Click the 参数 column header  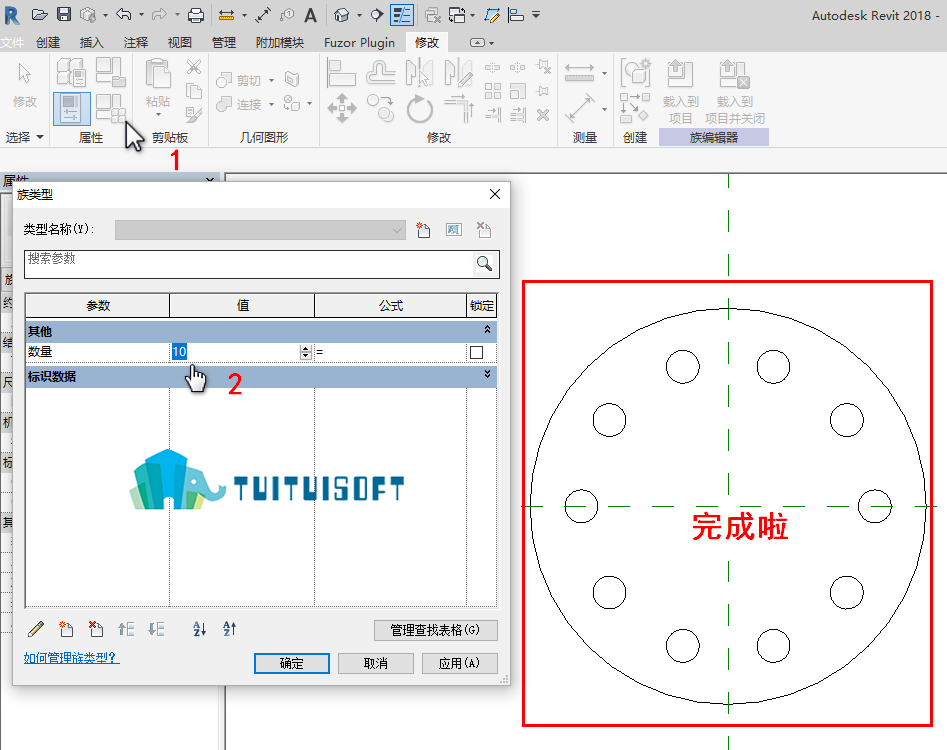point(97,306)
